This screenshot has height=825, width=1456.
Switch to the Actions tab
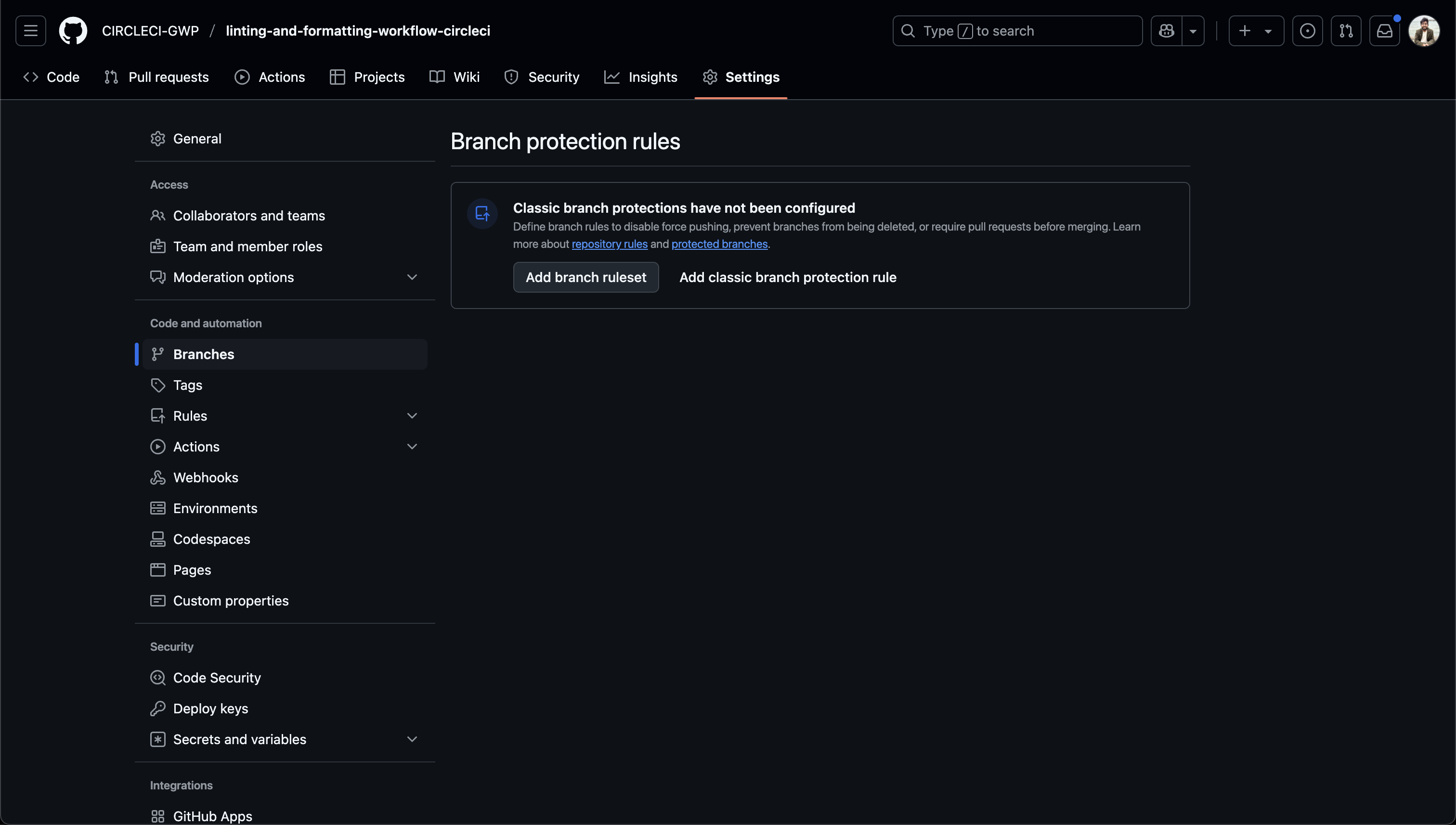pyautogui.click(x=281, y=77)
